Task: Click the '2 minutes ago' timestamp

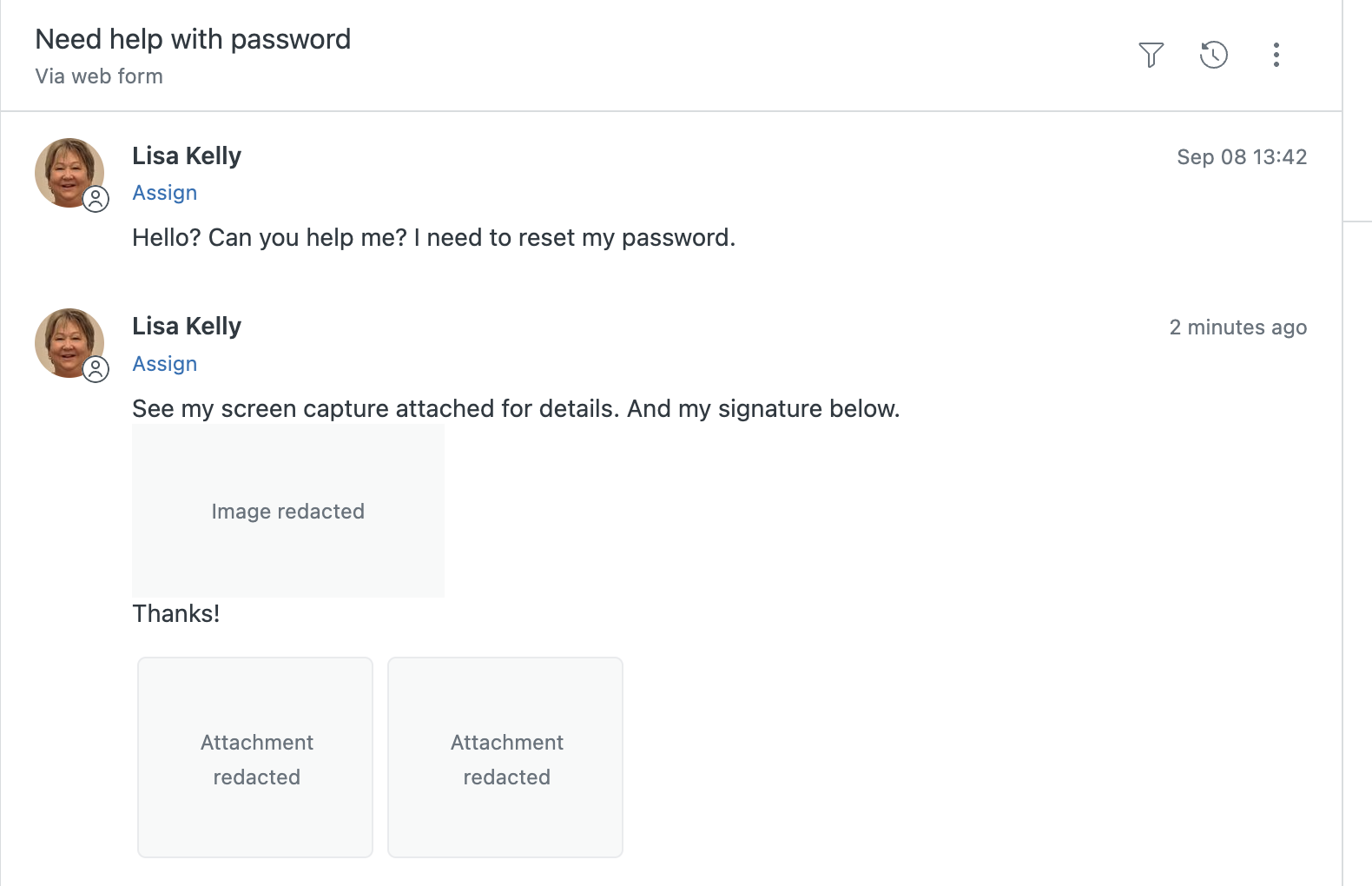Action: pyautogui.click(x=1237, y=327)
